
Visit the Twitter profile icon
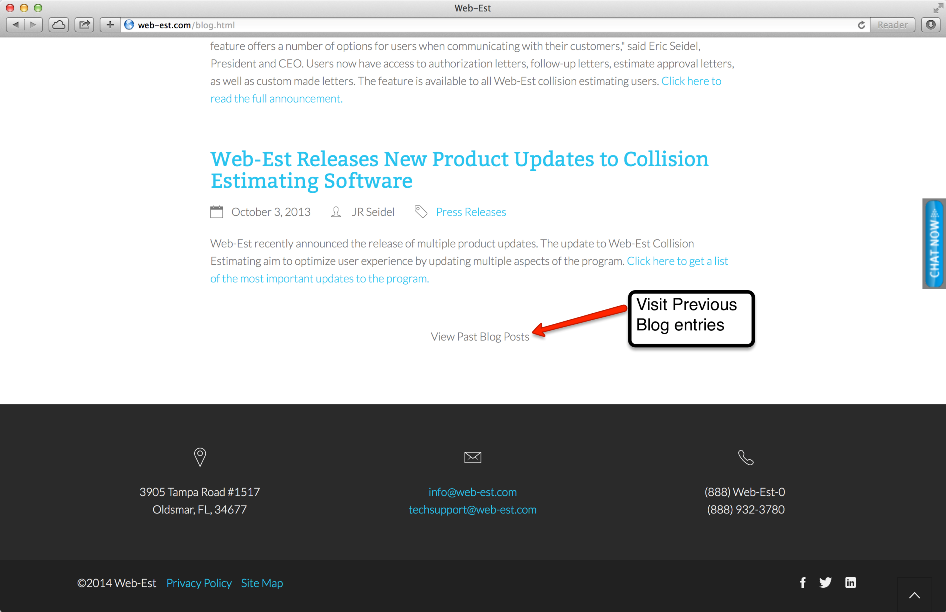click(825, 582)
